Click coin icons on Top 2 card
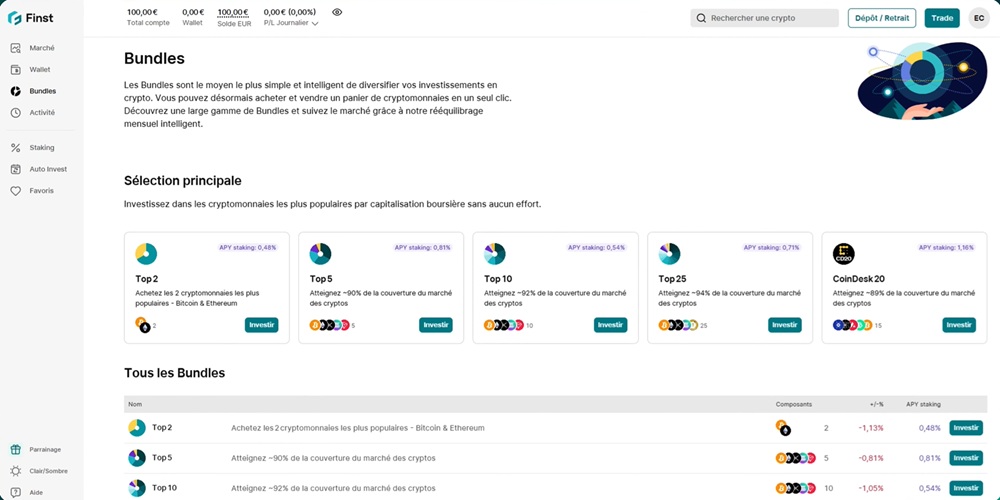 (x=143, y=325)
